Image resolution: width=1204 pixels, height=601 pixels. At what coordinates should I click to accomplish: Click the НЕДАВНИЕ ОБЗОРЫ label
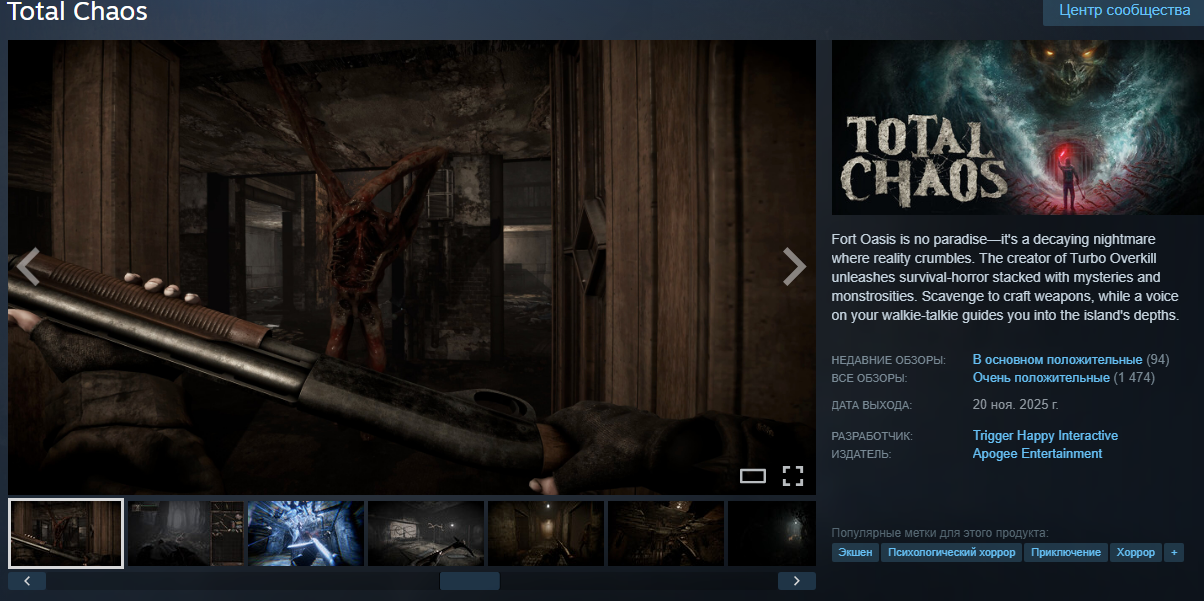tap(888, 360)
